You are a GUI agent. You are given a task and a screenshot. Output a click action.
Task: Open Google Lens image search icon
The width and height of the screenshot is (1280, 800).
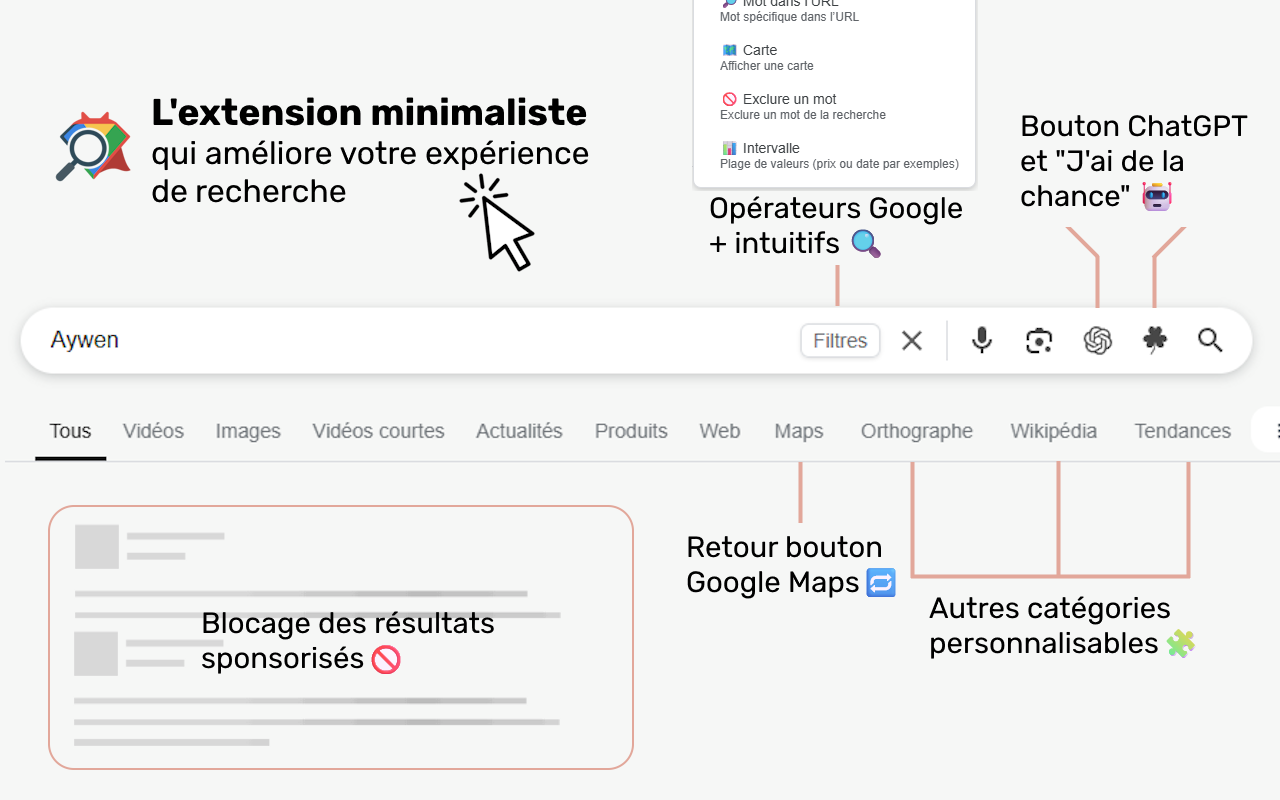[1039, 341]
